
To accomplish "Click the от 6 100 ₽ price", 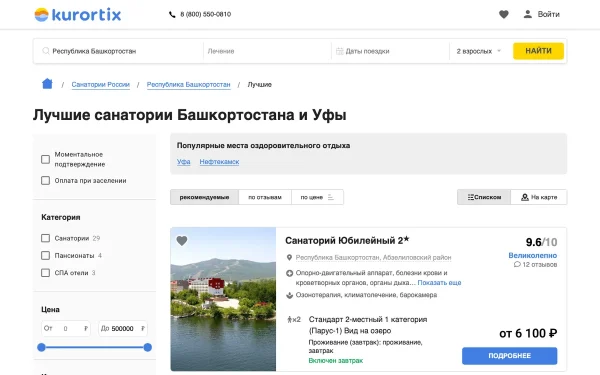I will click(528, 334).
